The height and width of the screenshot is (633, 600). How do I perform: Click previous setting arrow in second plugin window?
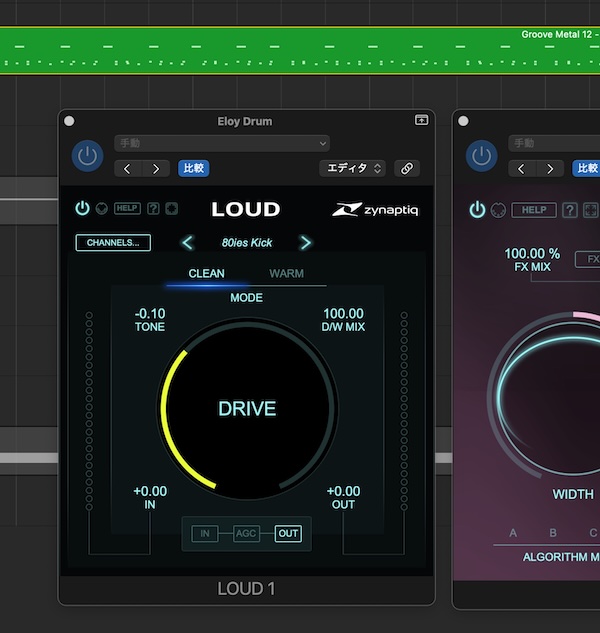point(521,168)
